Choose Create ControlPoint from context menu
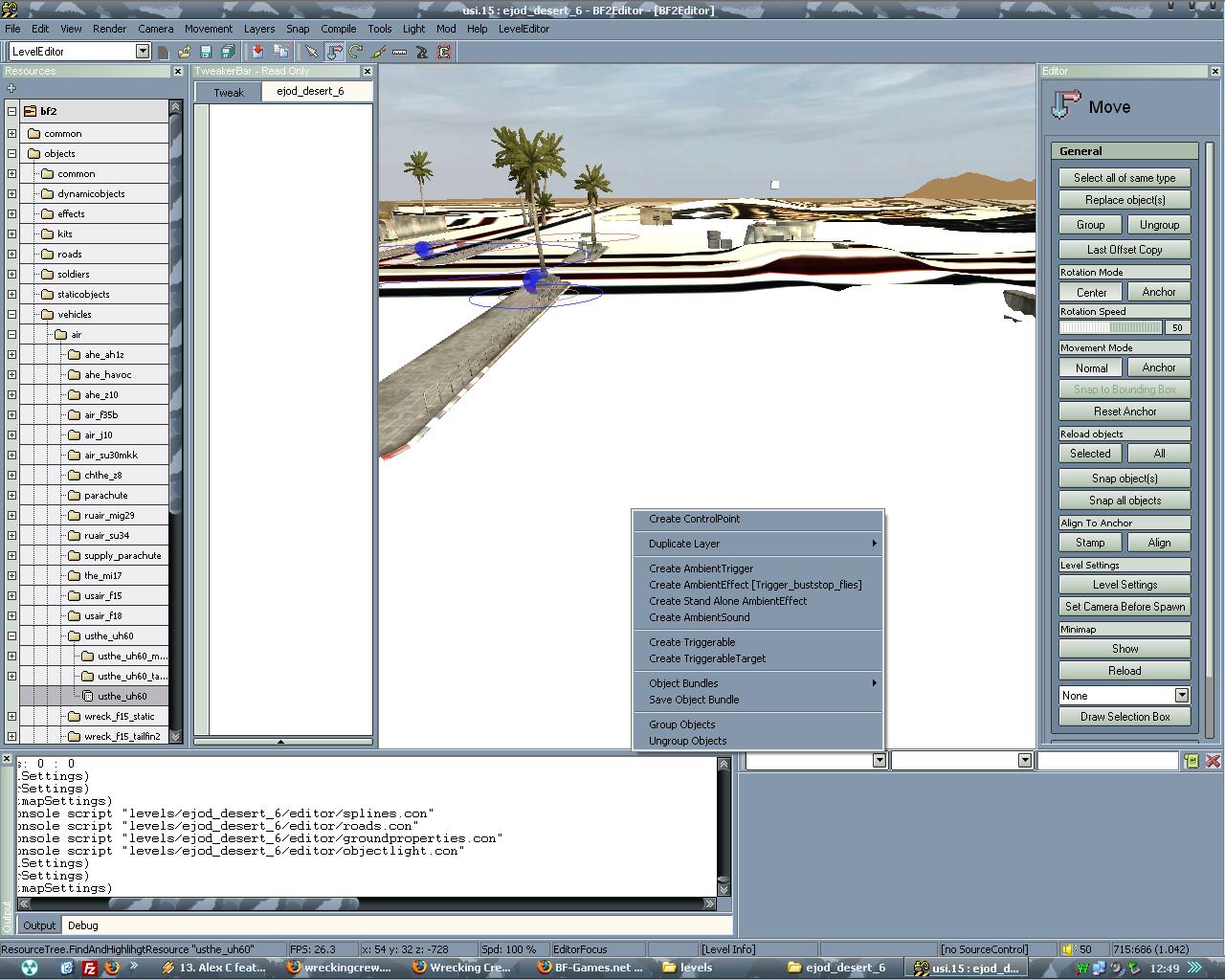 (758, 519)
